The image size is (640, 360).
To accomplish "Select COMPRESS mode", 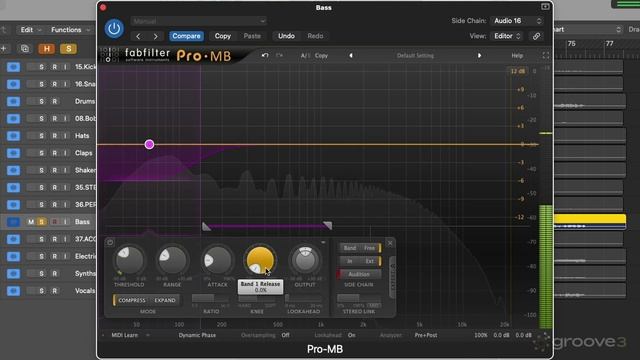I will [x=131, y=300].
